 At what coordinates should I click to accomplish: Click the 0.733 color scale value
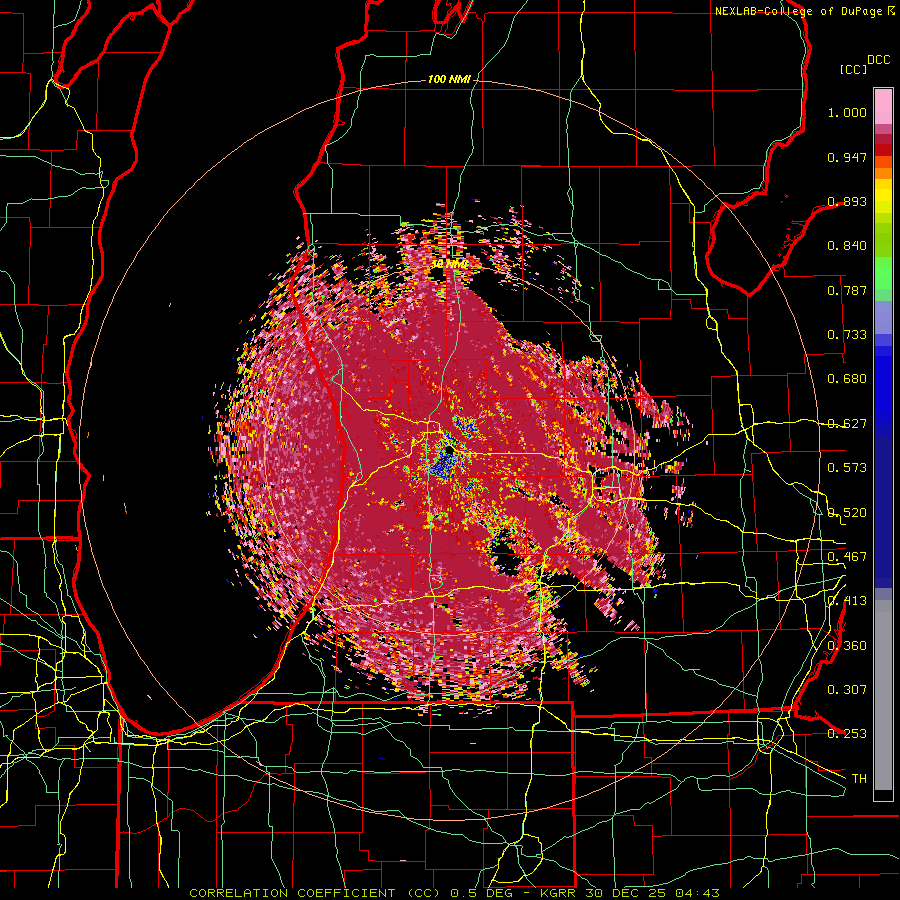[x=847, y=335]
